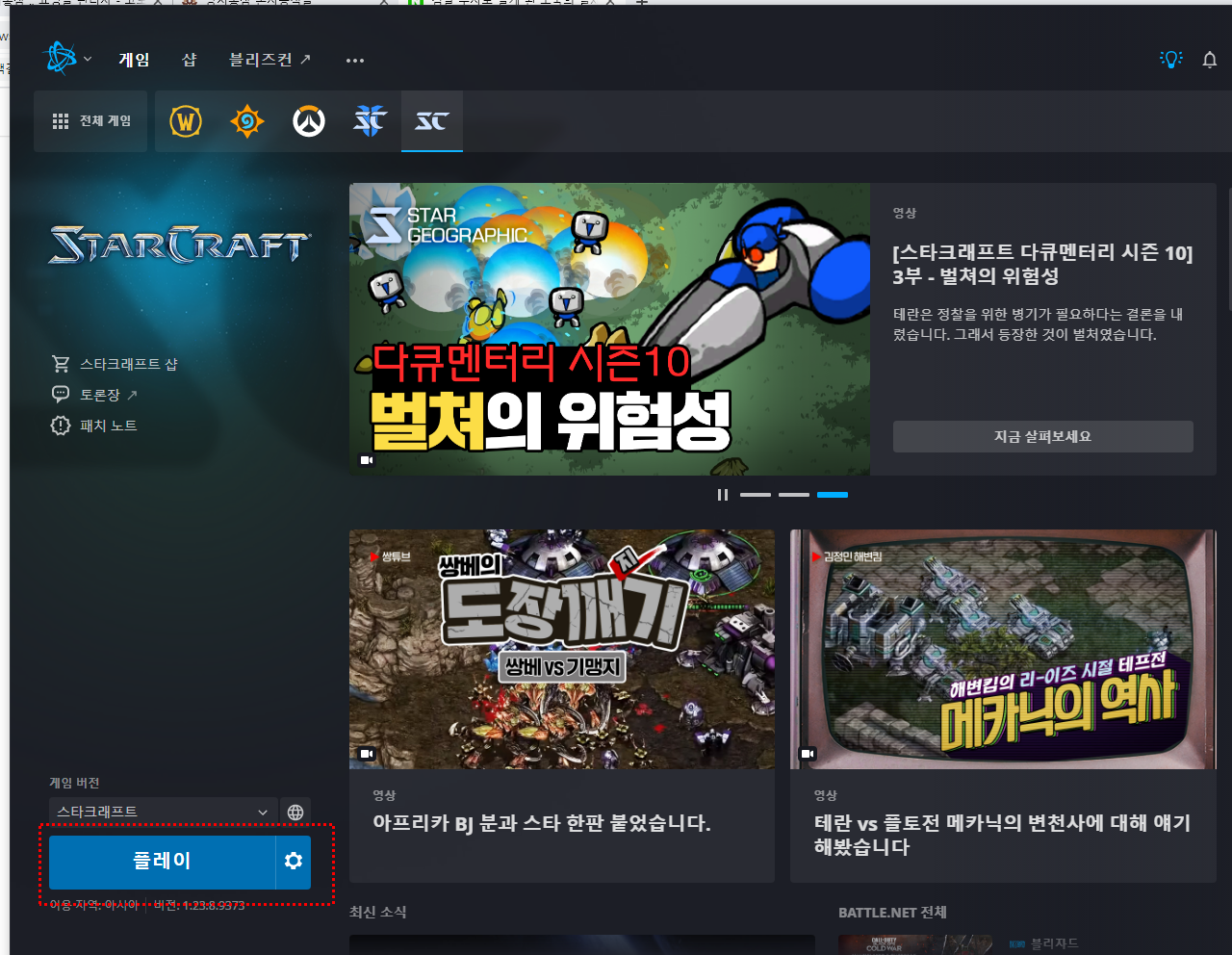Viewport: 1232px width, 955px height.
Task: Open the 스타크래프트 샵 link
Action: pyautogui.click(x=115, y=364)
